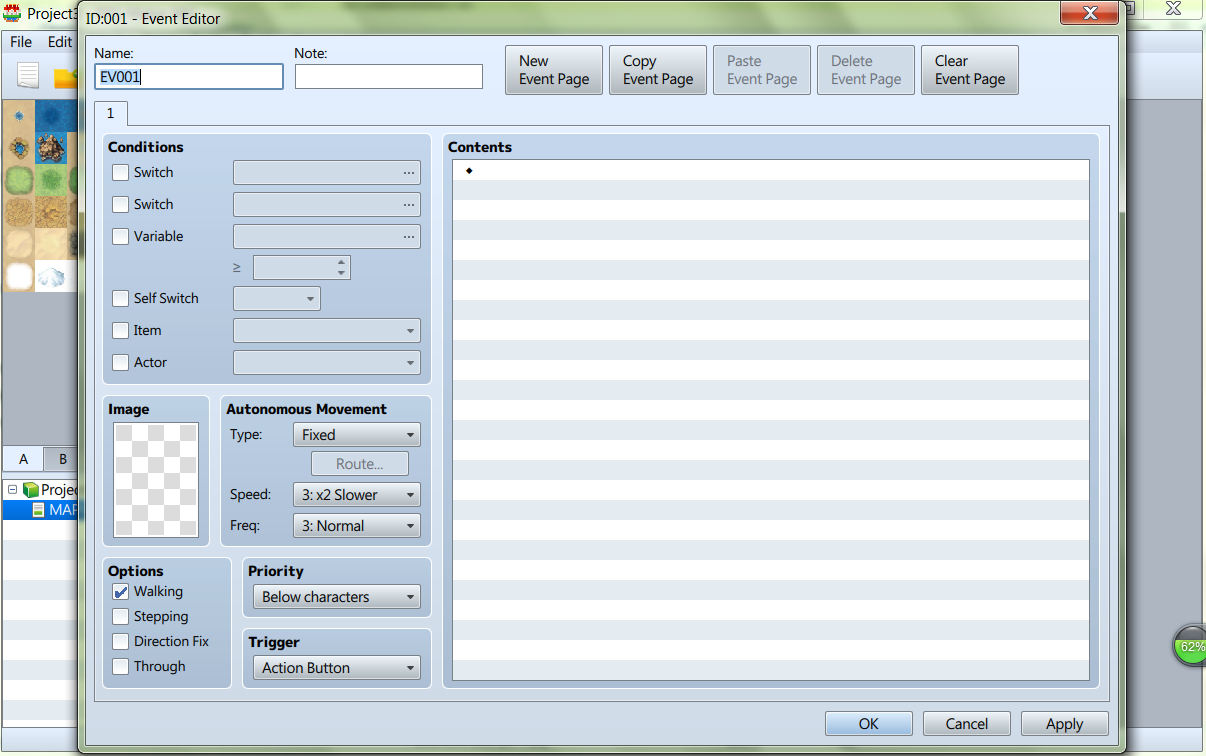Open the first Switch condition's ellipsis selector
Screen dimensions: 1206x756
(x=408, y=173)
